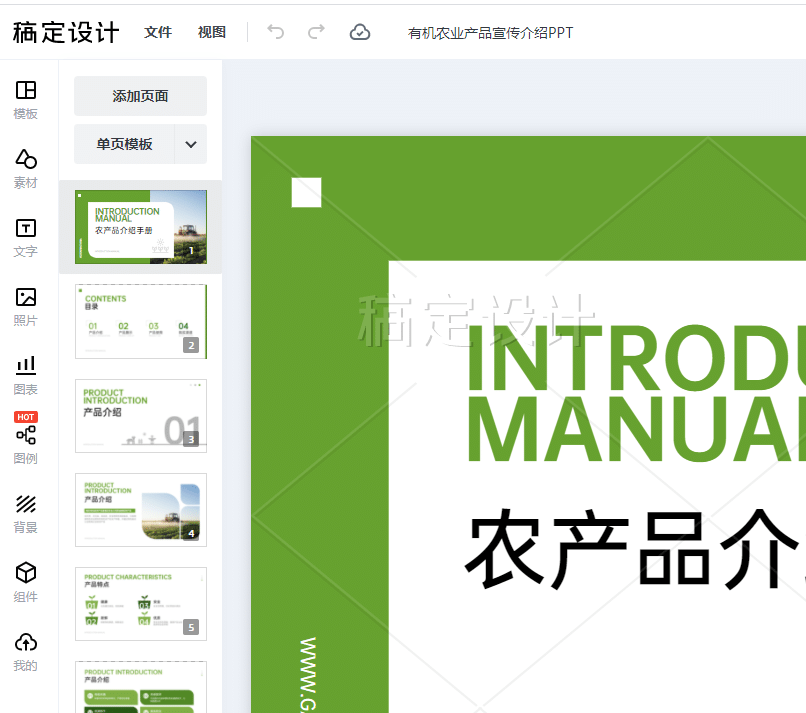Select the INTRODUCTION MANUAL heading on canvas
This screenshot has width=806, height=713.
[636, 393]
